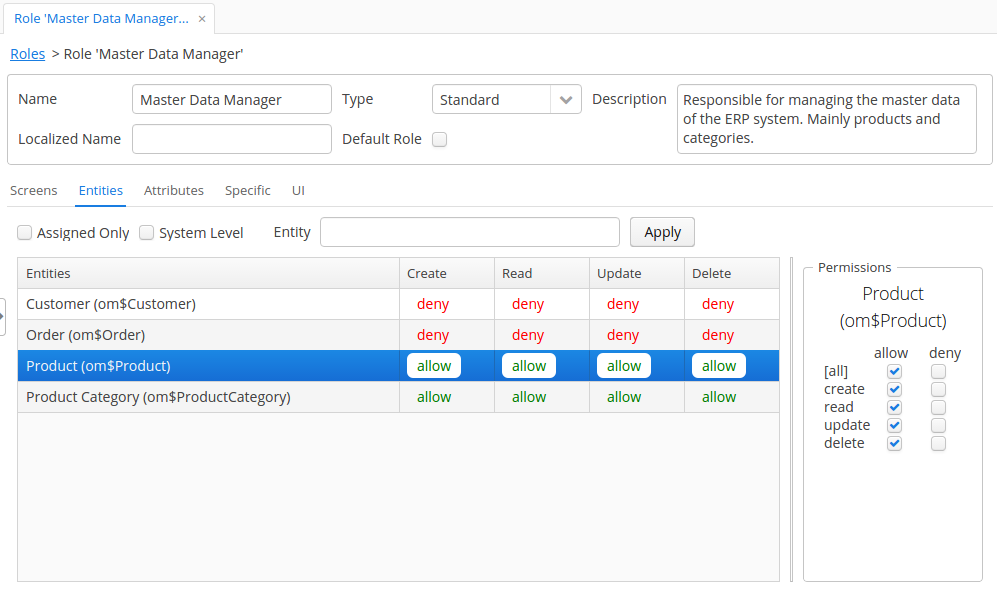Viewport: 997px width, 591px height.
Task: Uncheck the update allow permission checkbox
Action: pos(895,425)
